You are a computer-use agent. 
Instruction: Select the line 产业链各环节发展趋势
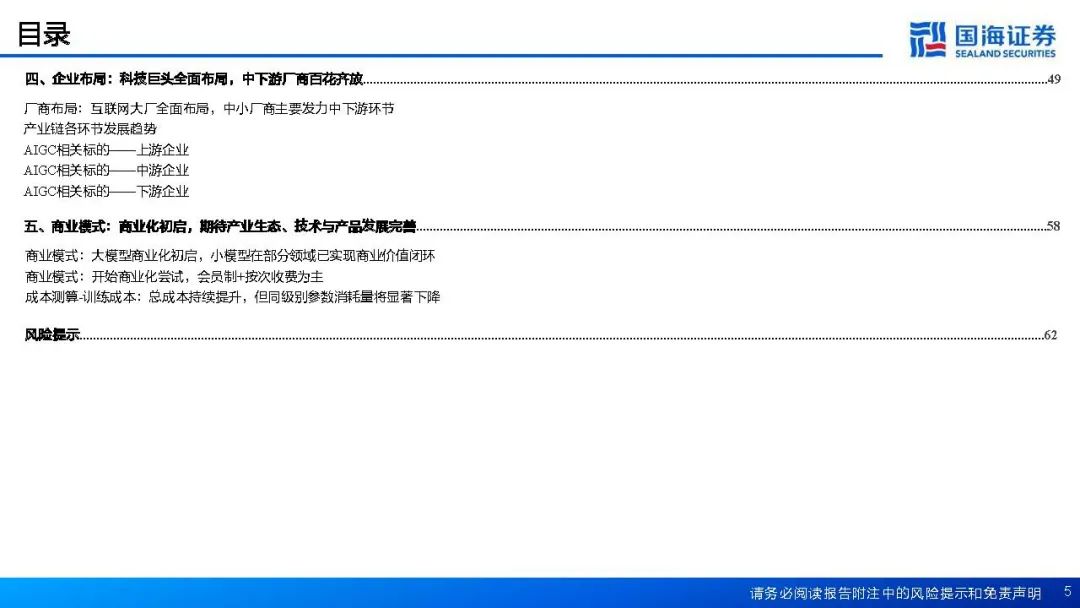[x=90, y=129]
